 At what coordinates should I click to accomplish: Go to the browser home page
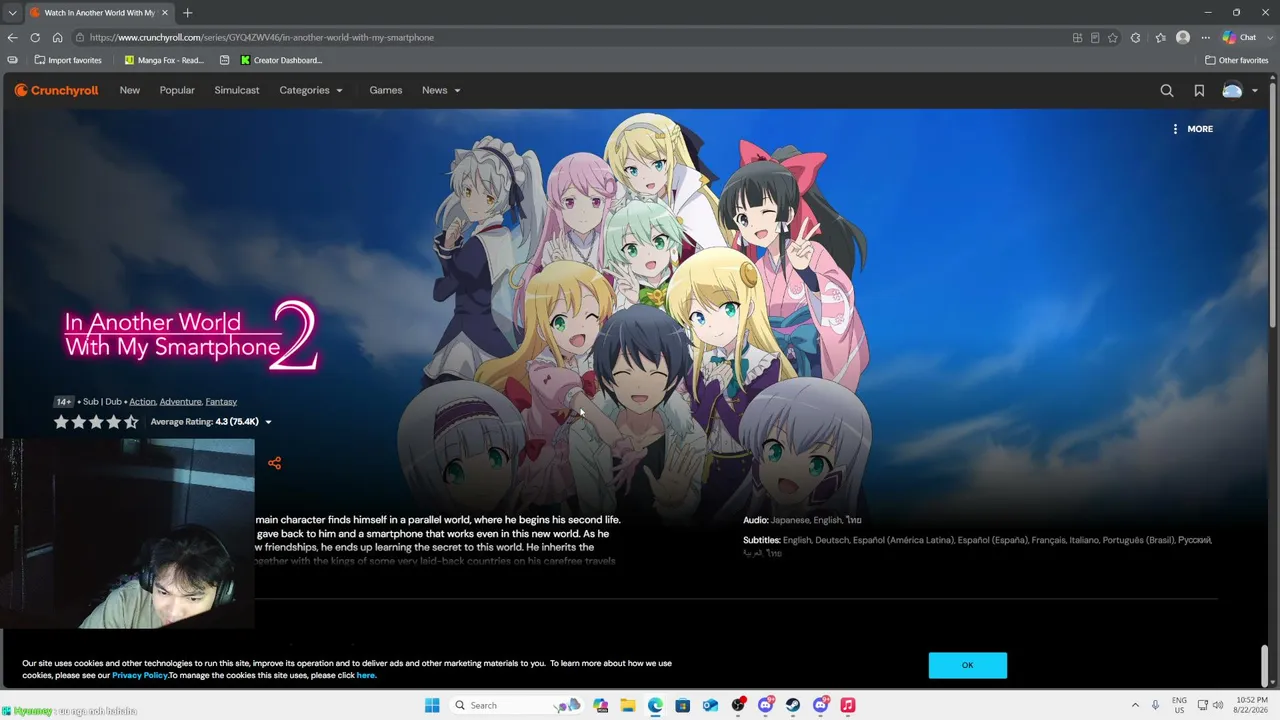point(57,38)
